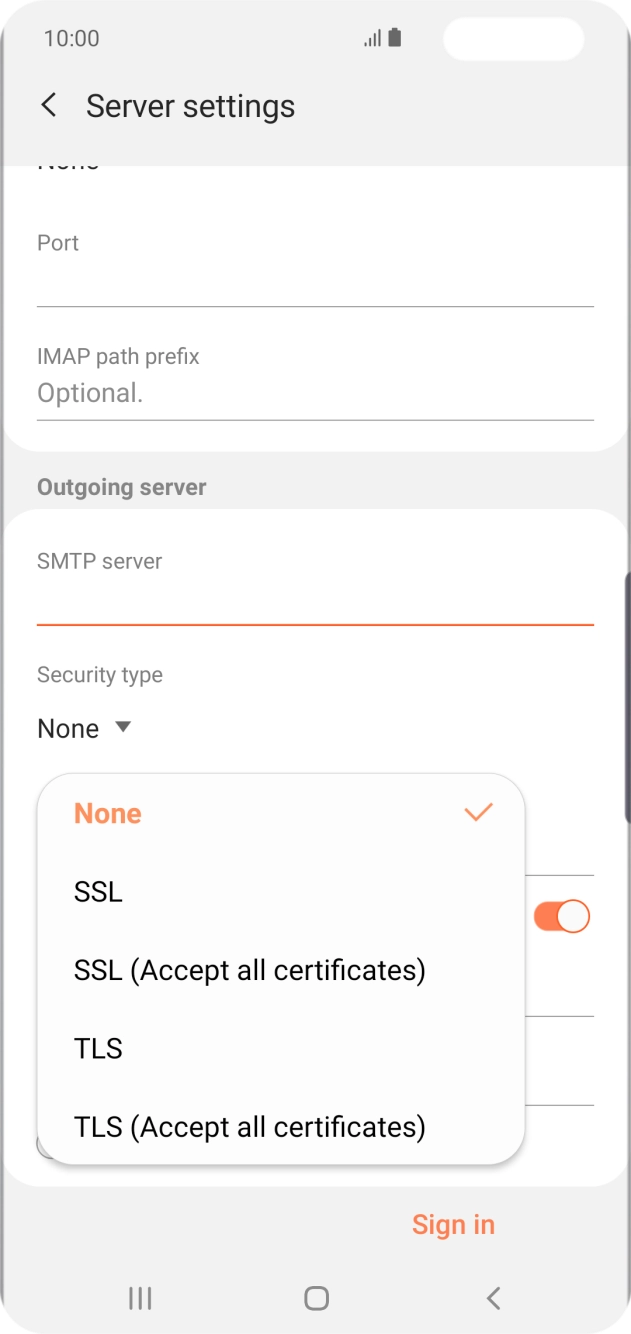Click the battery icon in status bar
Image resolution: width=631 pixels, height=1334 pixels.
coord(396,37)
